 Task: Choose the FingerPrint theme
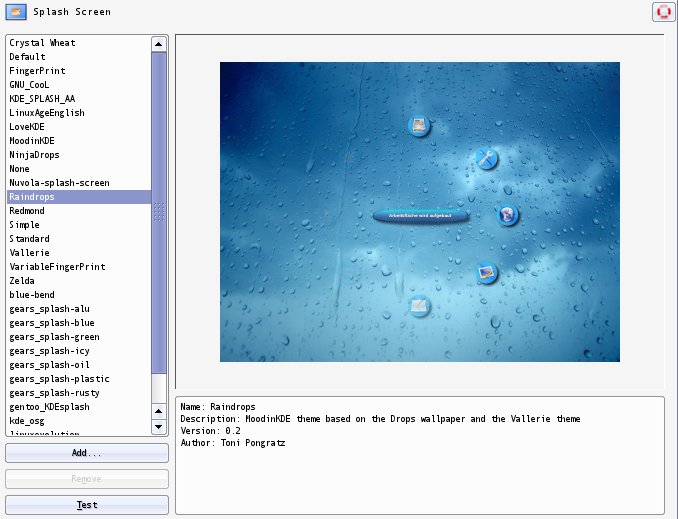pos(79,70)
